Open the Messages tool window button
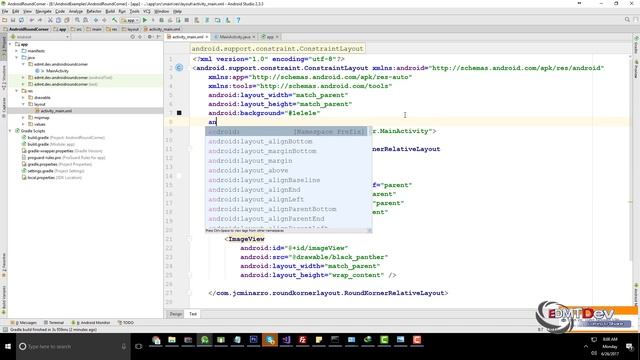The width and height of the screenshot is (640, 360). click(x=25, y=322)
